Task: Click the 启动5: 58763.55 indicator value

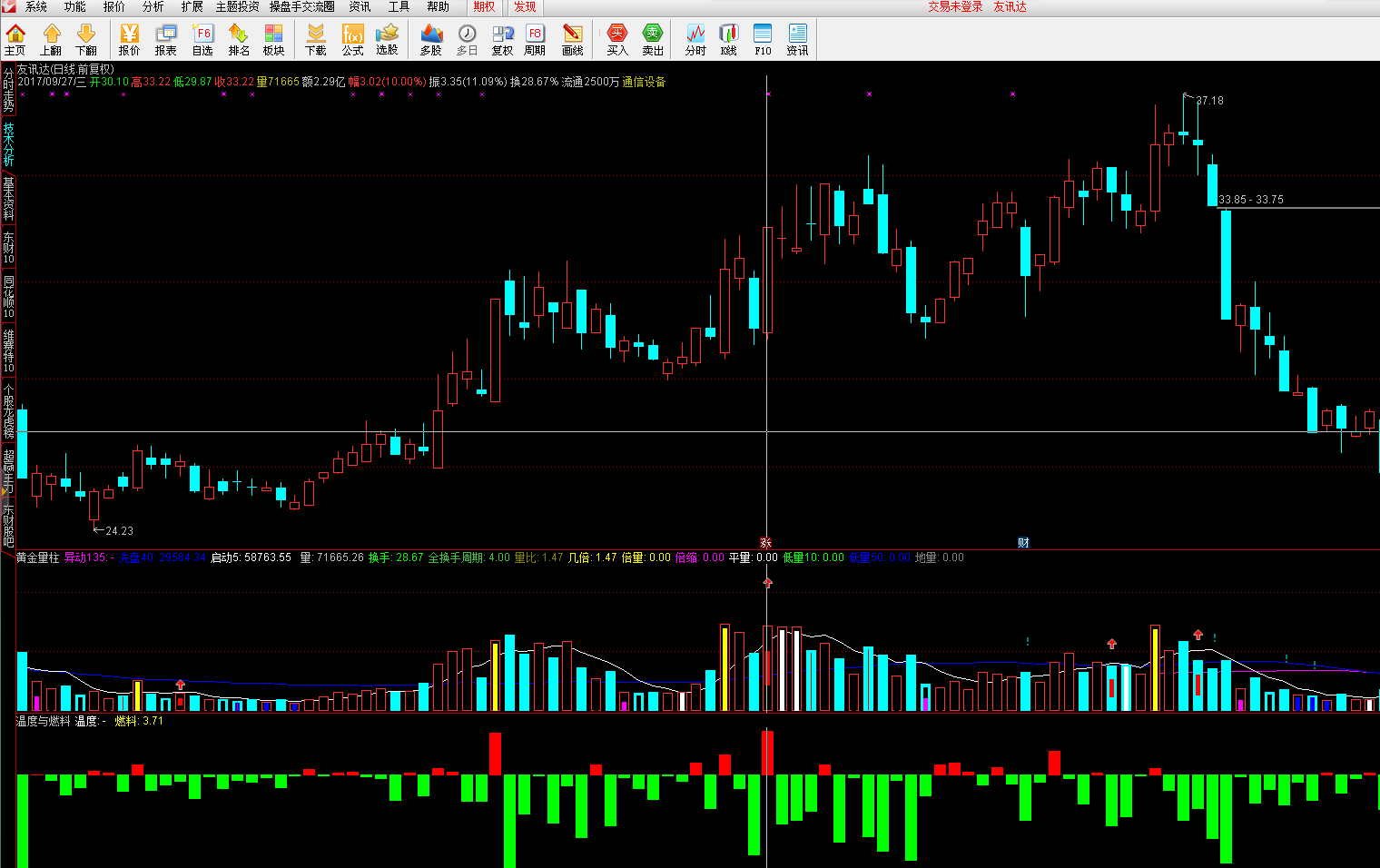Action: tap(251, 557)
